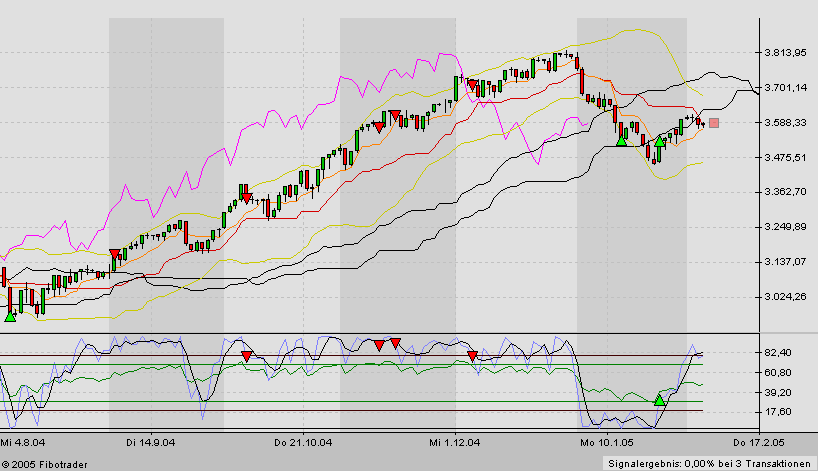
Task: Click the Do 17.2.05 date label
Action: pyautogui.click(x=756, y=441)
